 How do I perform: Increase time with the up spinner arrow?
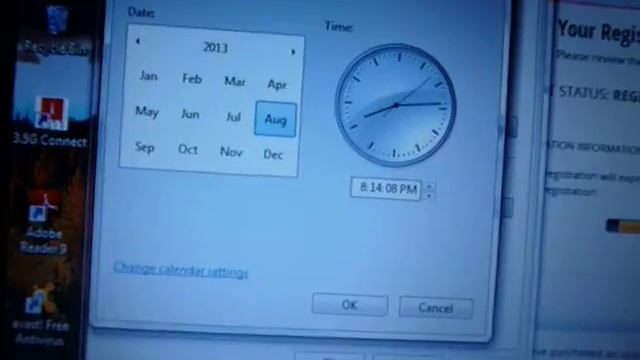429,186
